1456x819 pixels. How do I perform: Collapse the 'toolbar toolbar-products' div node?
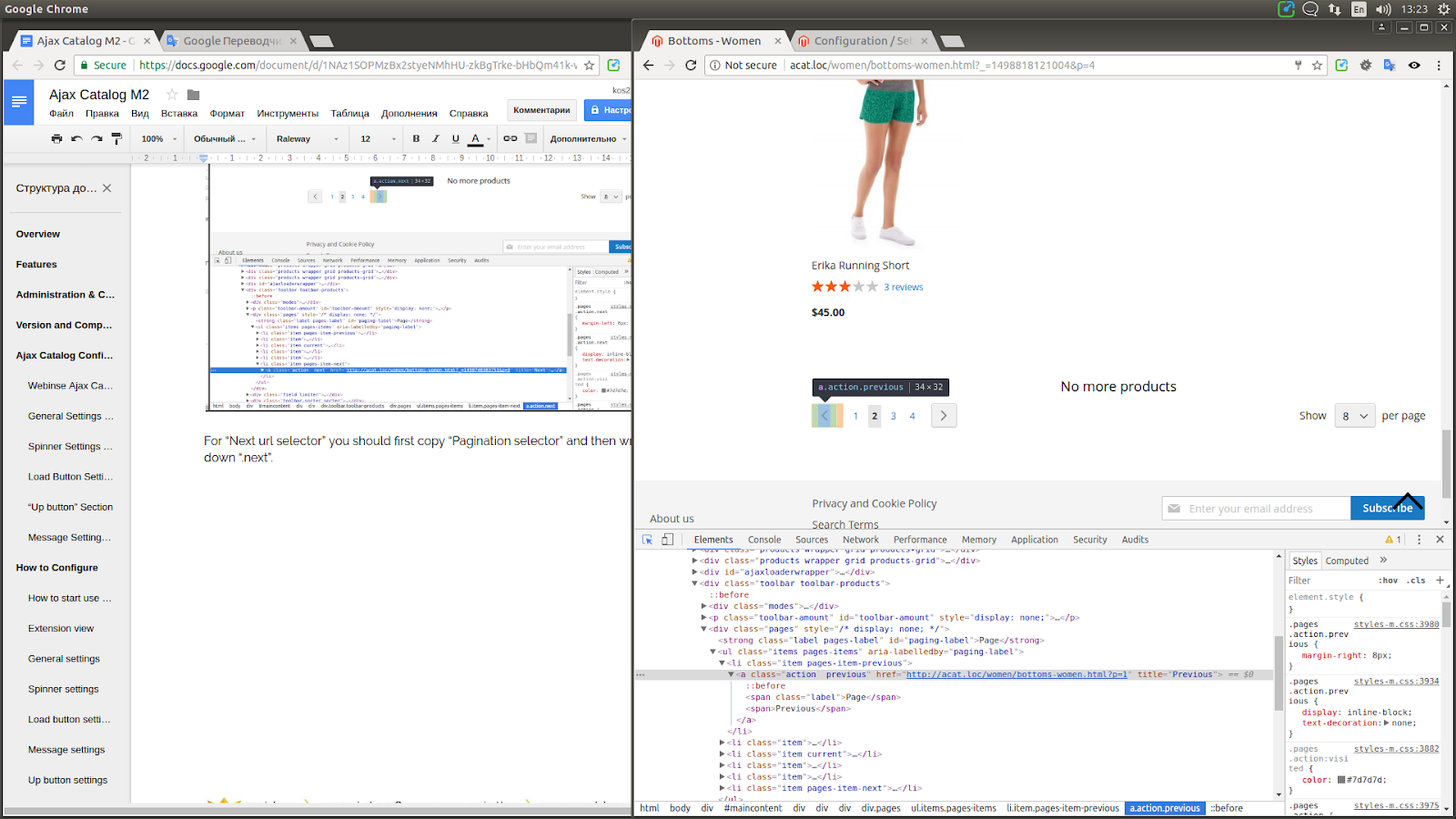[694, 583]
